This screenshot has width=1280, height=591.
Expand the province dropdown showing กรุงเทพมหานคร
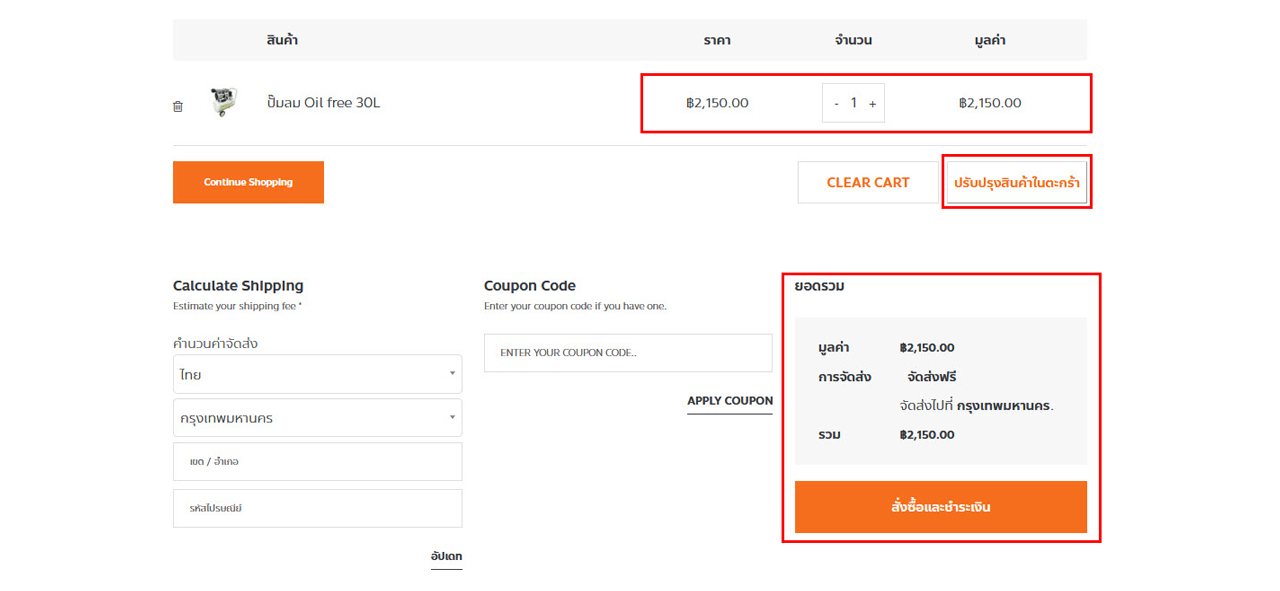coord(317,417)
